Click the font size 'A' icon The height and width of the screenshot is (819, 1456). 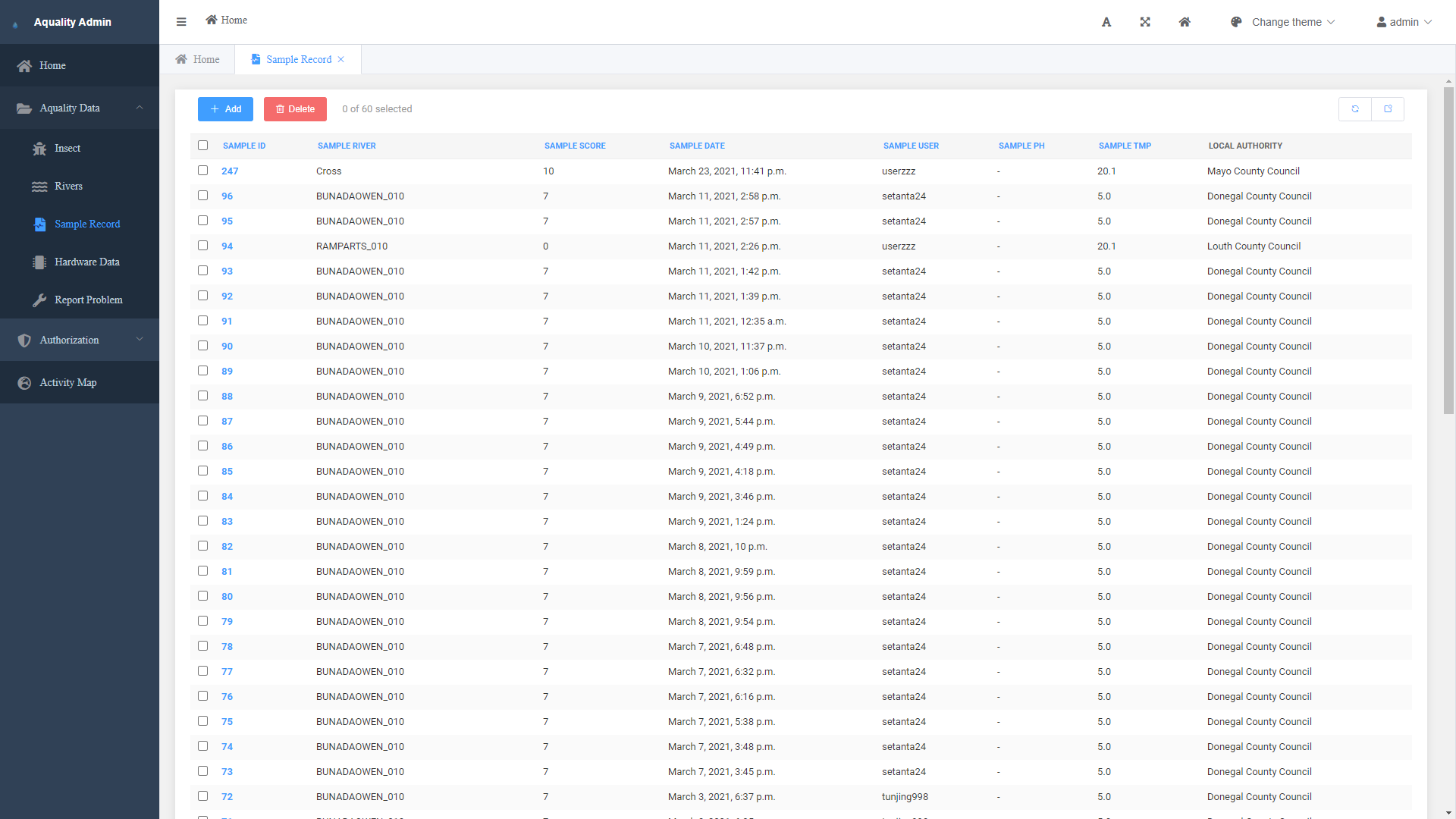tap(1106, 22)
